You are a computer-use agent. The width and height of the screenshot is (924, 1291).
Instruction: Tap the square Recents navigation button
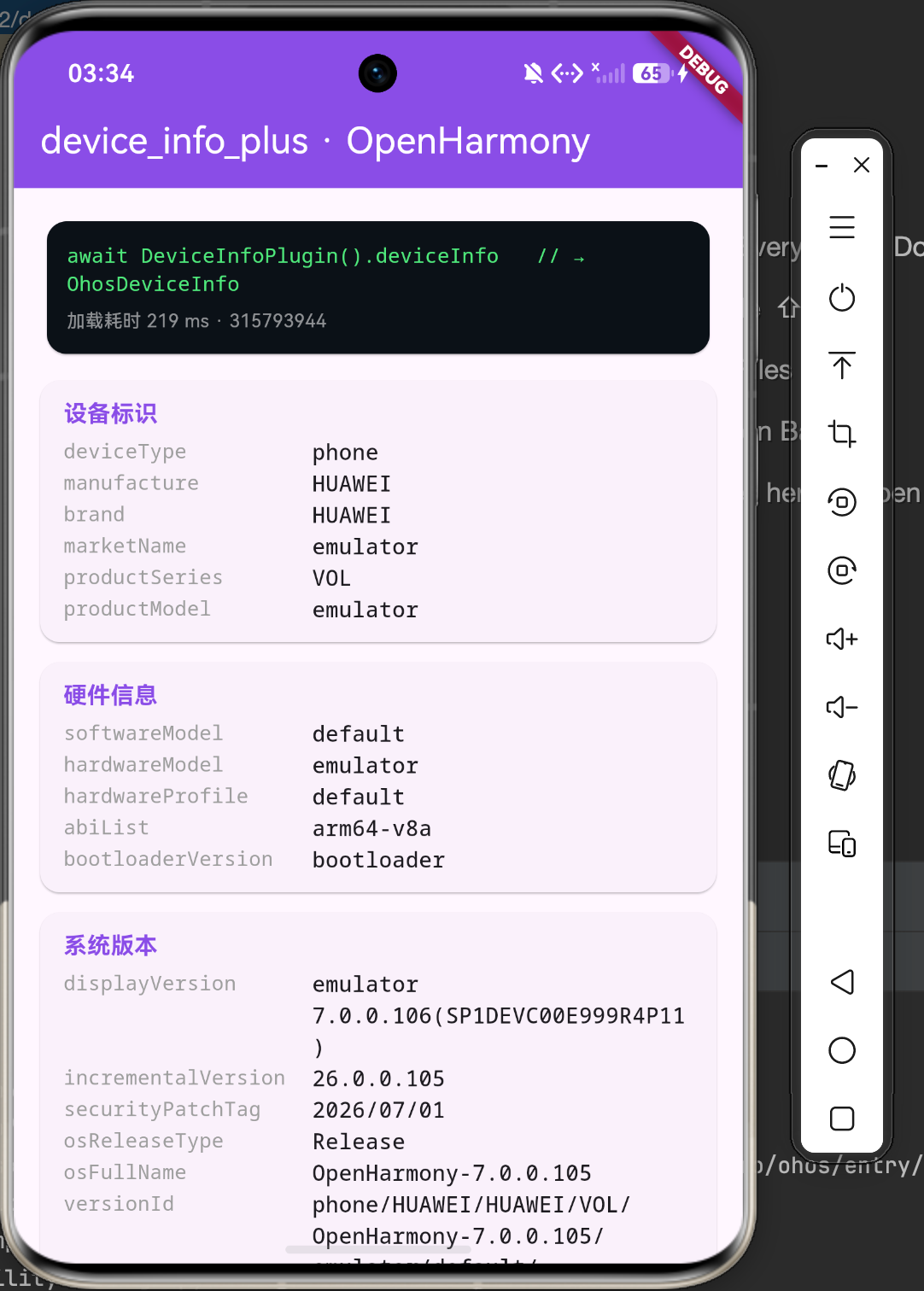pyautogui.click(x=842, y=1119)
